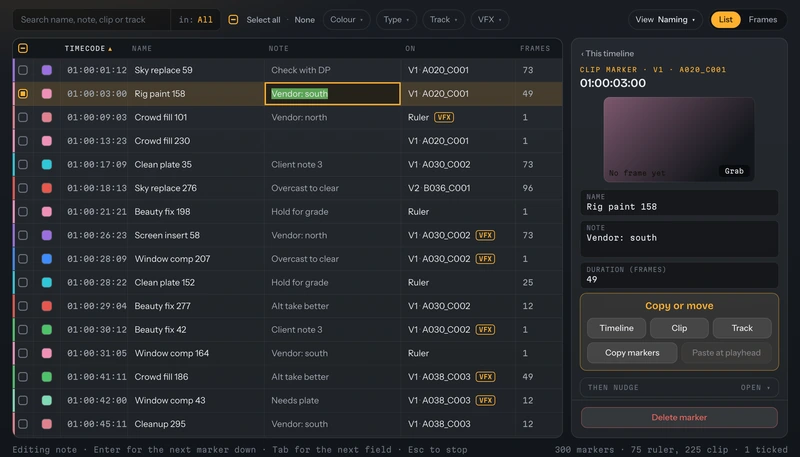Click red colour swatch of Sky replace 276
800x457 pixels.
[x=46, y=188]
